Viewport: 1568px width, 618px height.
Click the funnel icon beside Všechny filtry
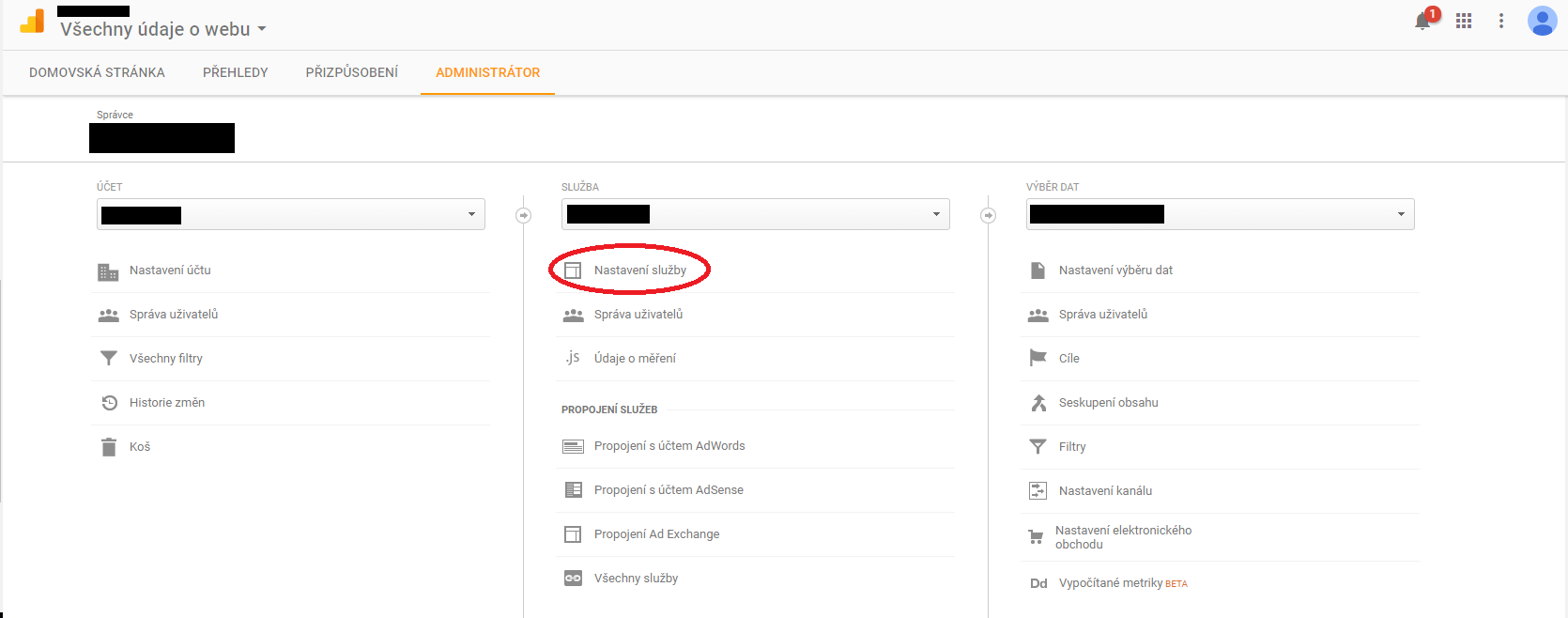point(109,359)
